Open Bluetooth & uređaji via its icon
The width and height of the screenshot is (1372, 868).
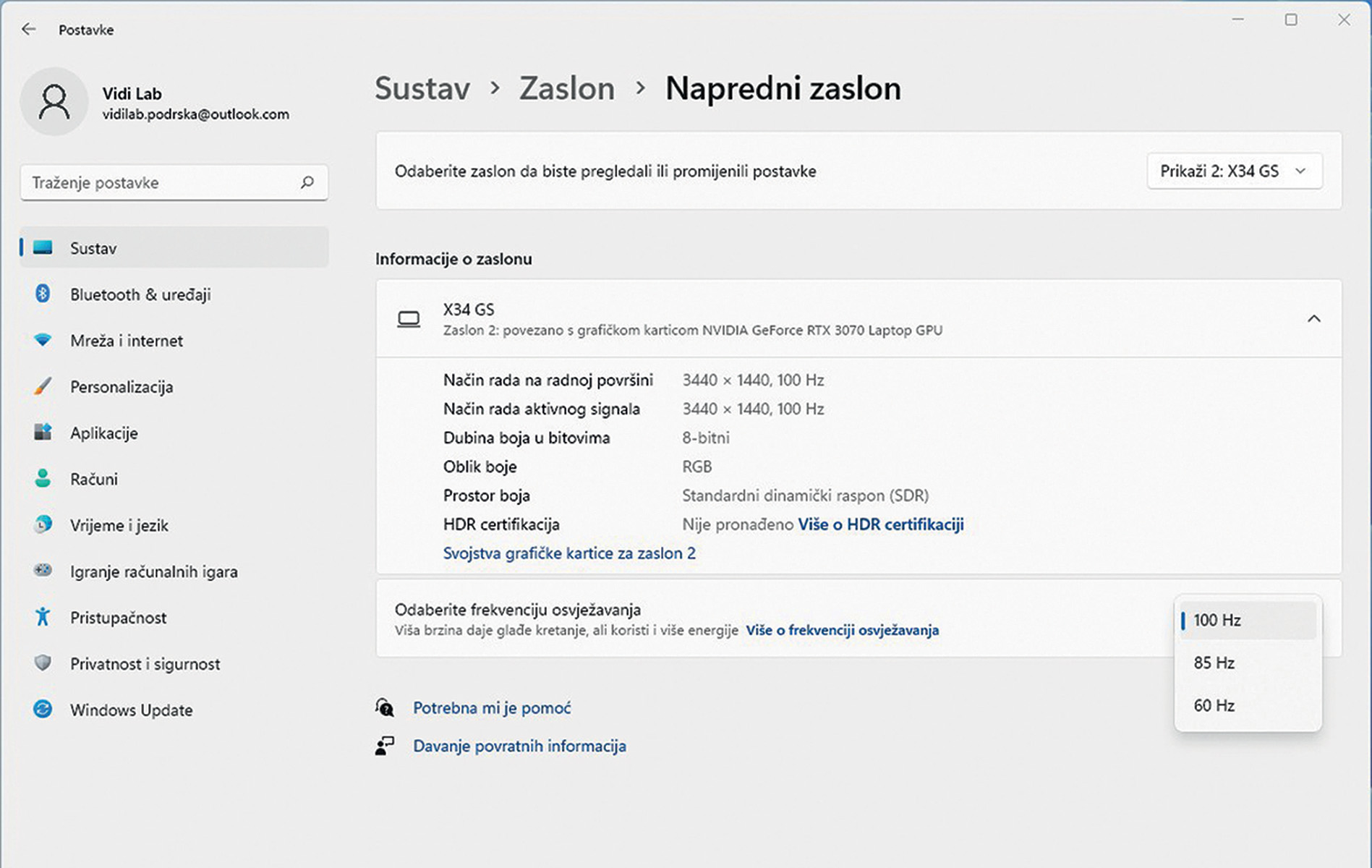(x=43, y=294)
